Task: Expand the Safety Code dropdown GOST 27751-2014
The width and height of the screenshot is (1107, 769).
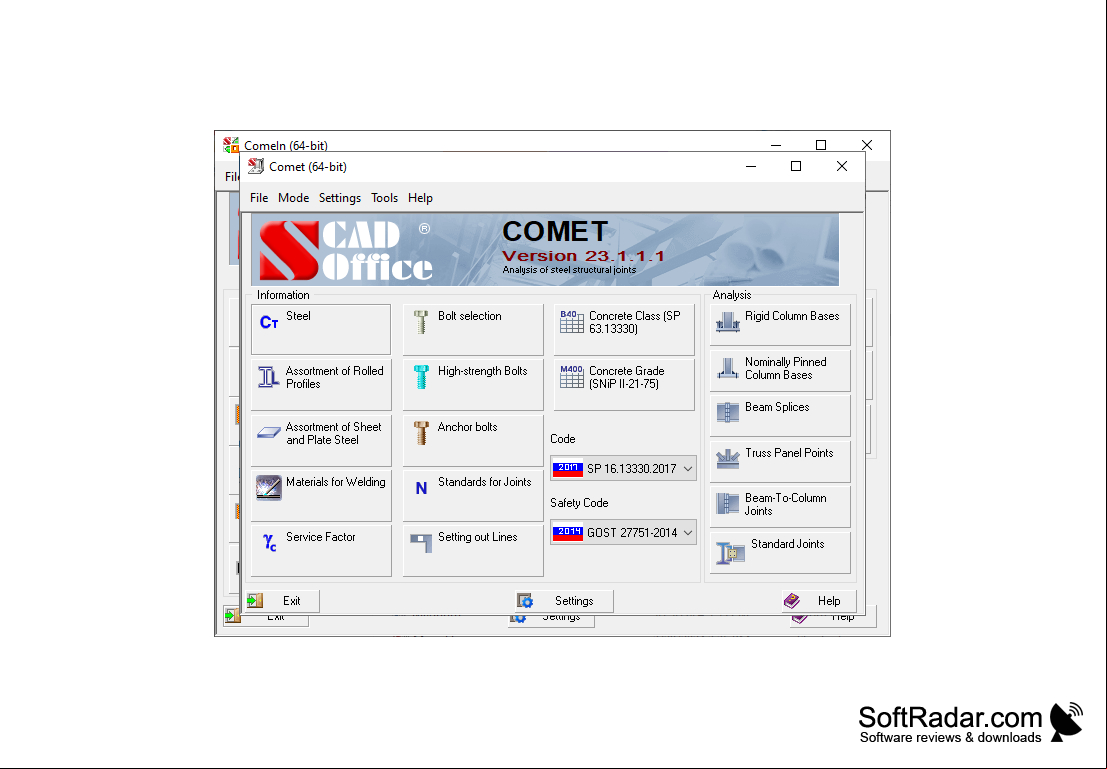Action: click(623, 532)
